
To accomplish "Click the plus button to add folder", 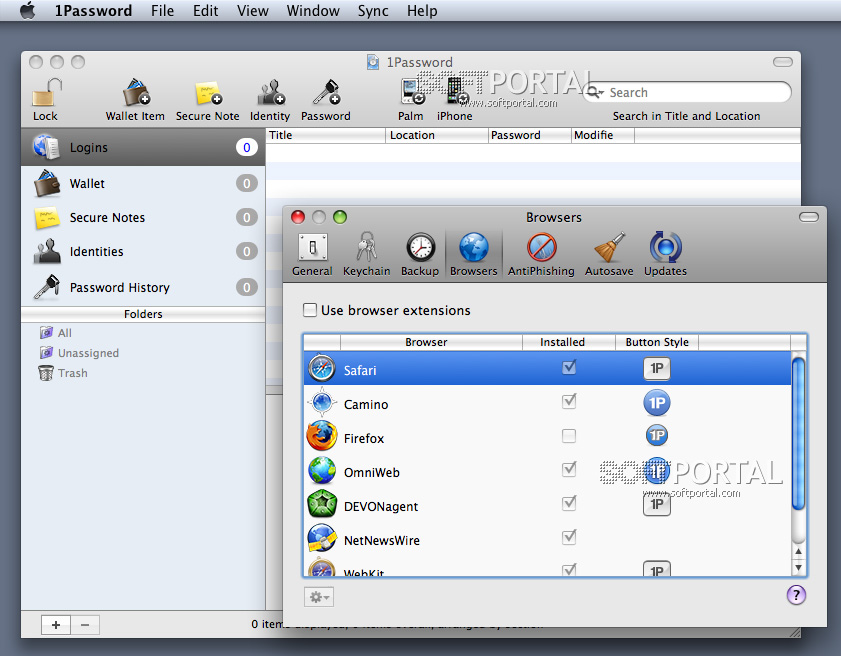I will coord(56,625).
